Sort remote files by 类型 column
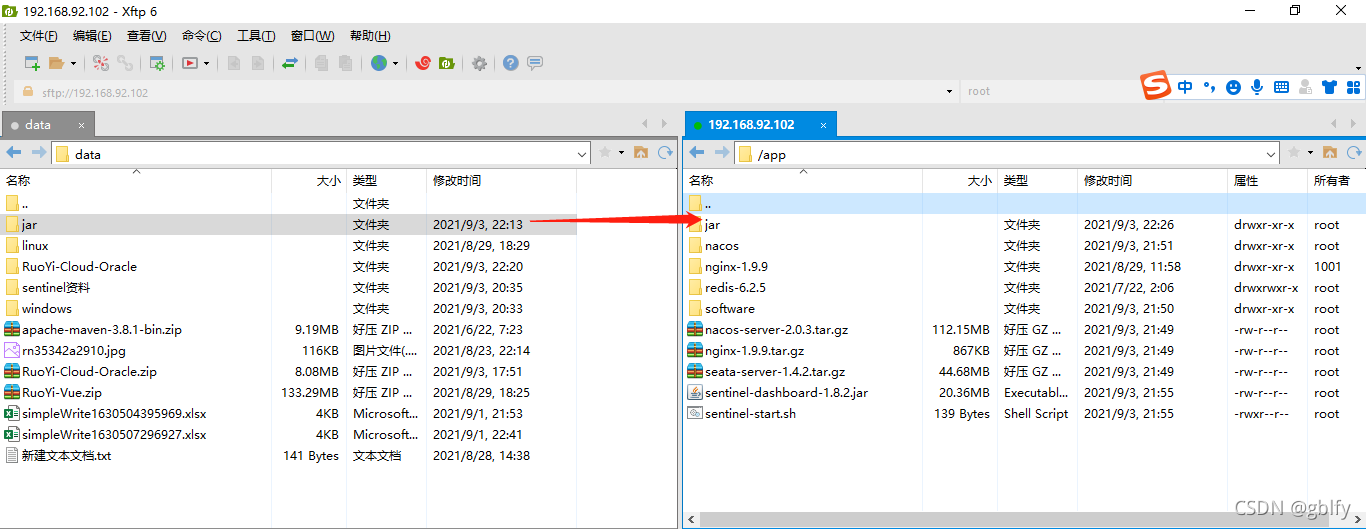The height and width of the screenshot is (529, 1366). (1037, 181)
